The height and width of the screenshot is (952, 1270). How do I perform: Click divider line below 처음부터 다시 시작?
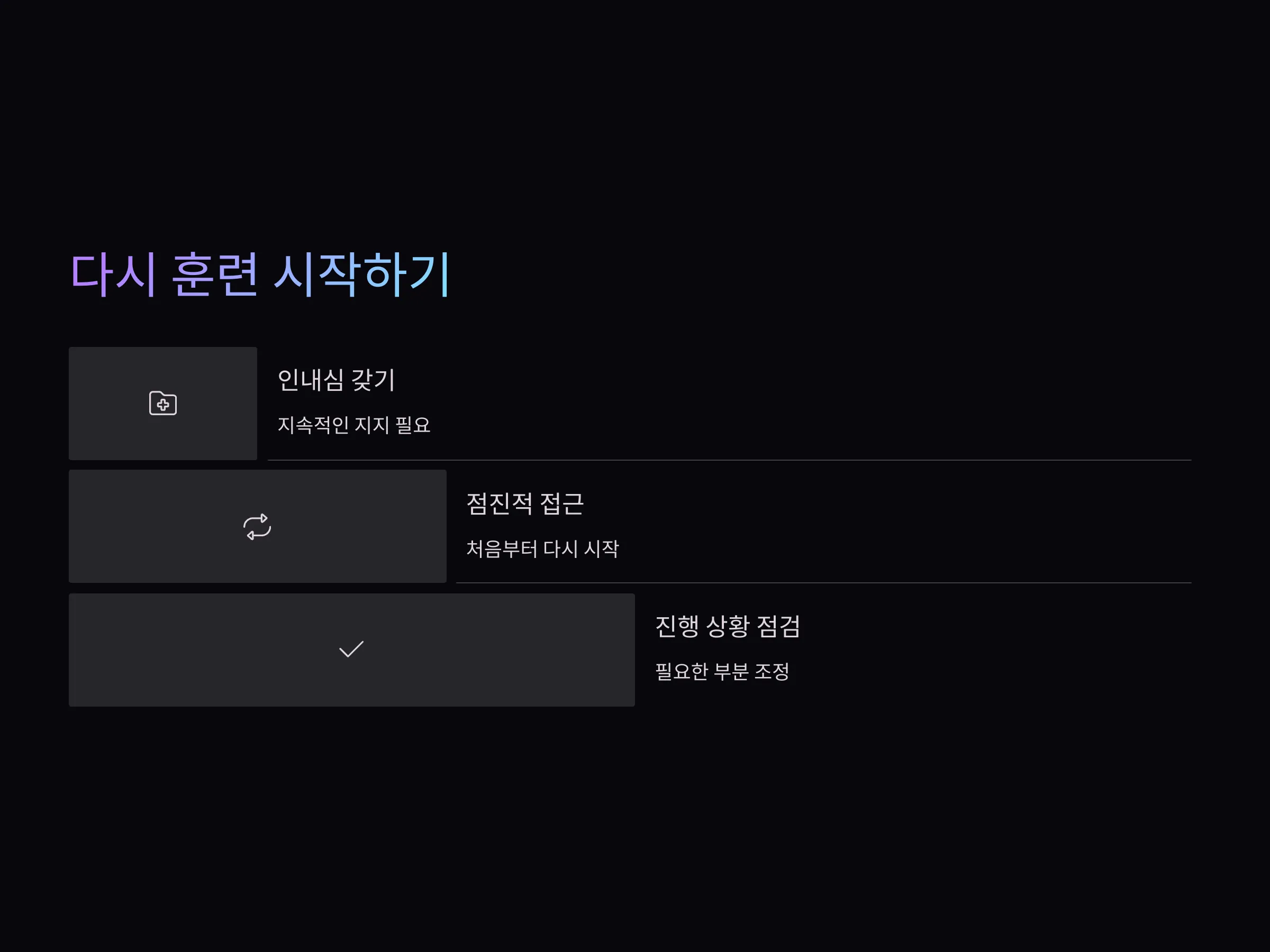823,583
